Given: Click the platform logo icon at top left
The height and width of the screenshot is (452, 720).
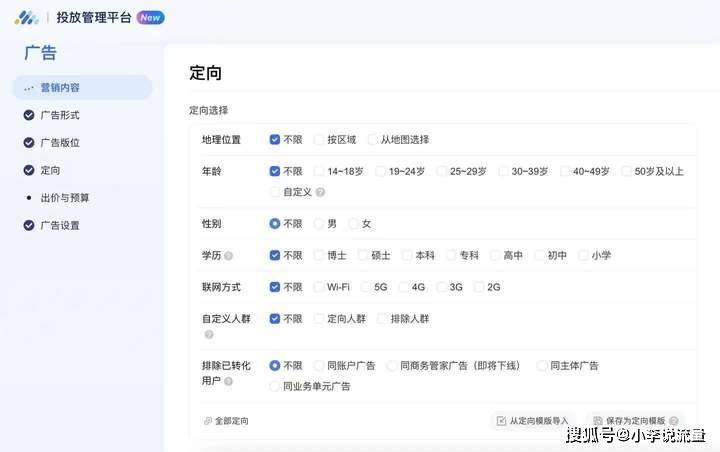Looking at the screenshot, I should tap(26, 17).
